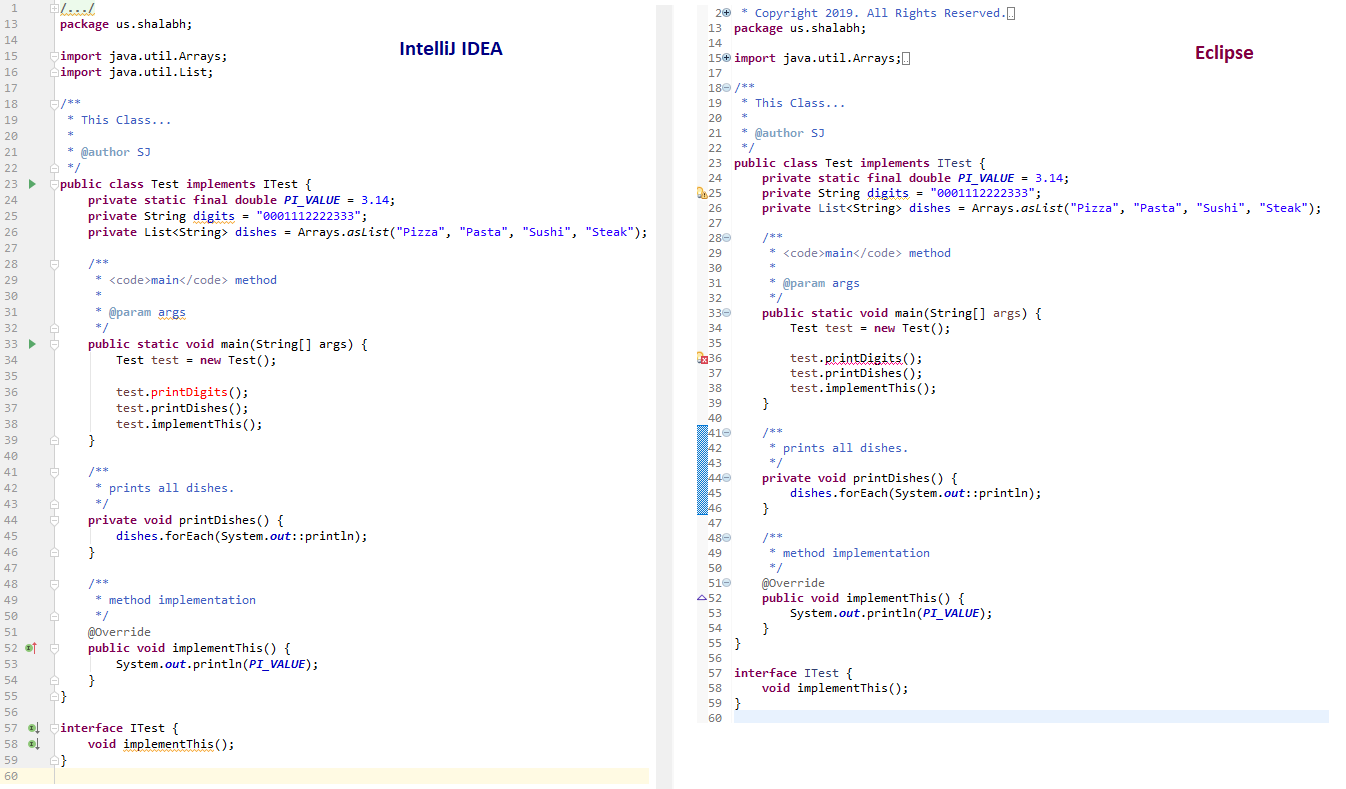
Task: Collapse IntelliJ comment fold at line 41
Action: coord(55,472)
